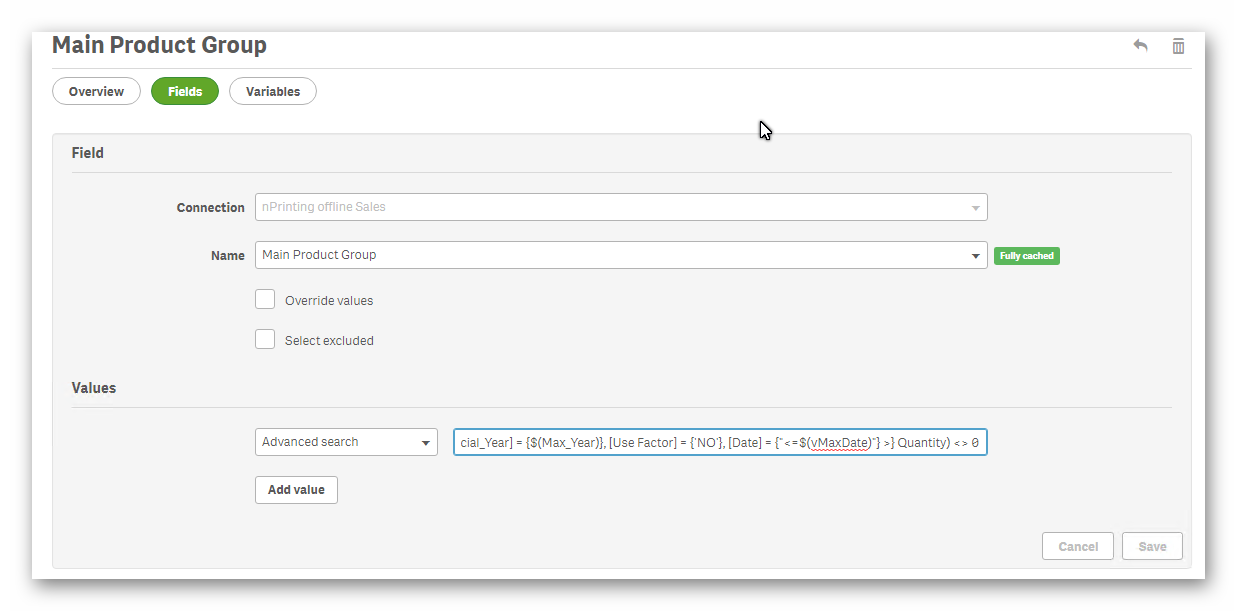Open the Advanced search type dropdown

[346, 442]
